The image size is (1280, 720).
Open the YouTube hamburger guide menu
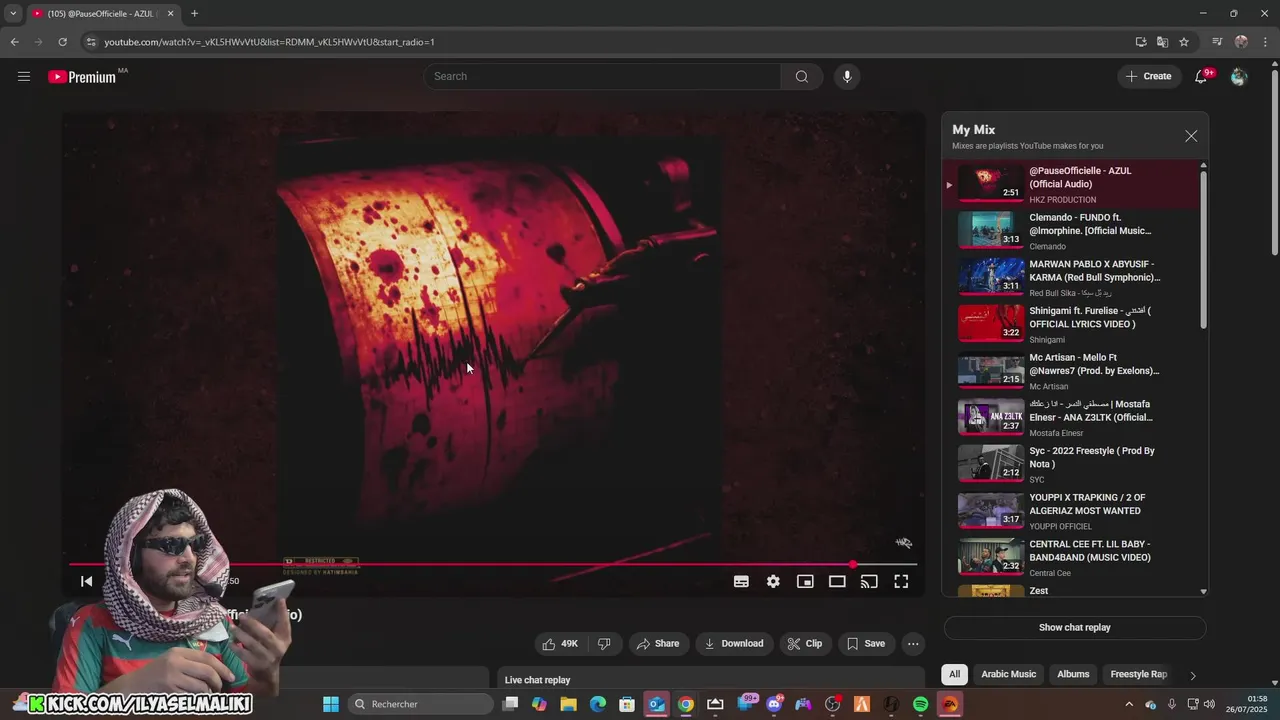coord(24,76)
